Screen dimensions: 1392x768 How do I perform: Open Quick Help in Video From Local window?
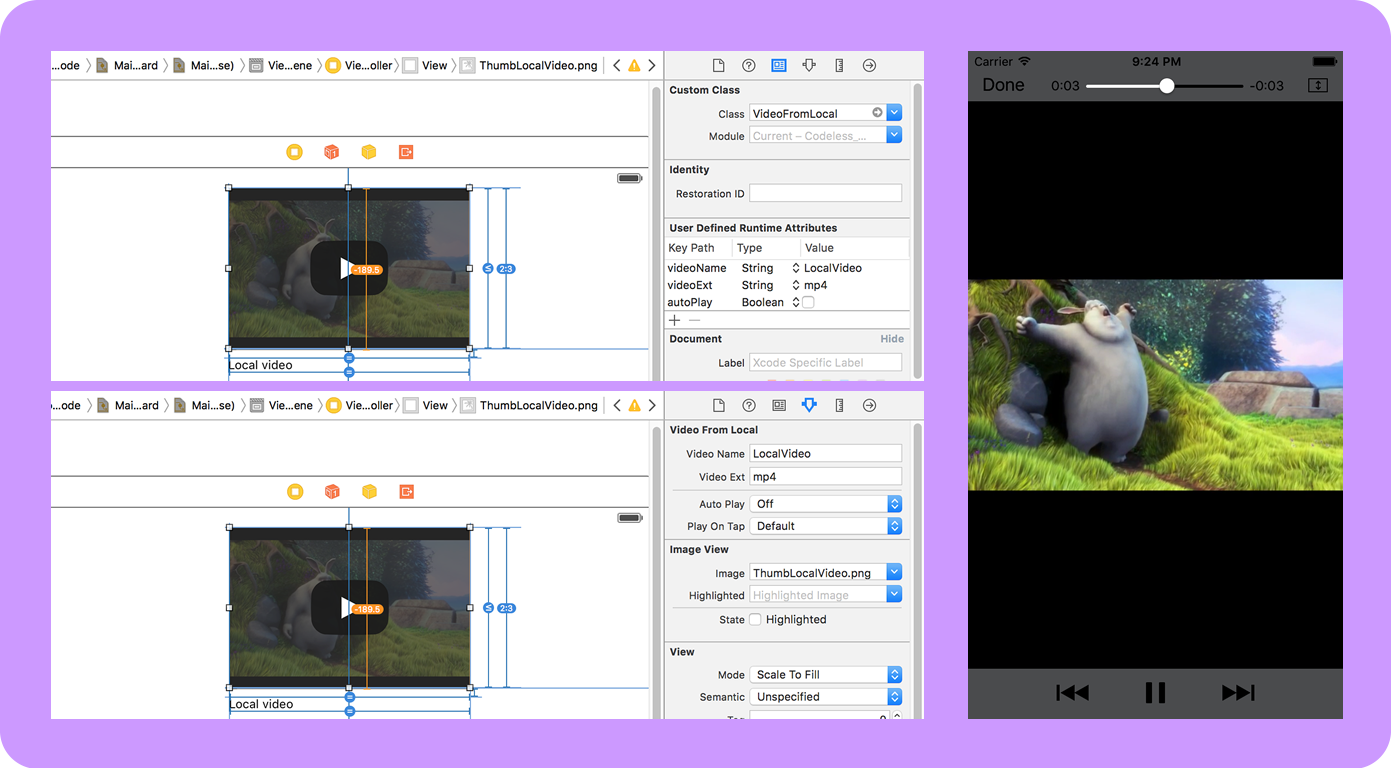[x=748, y=405]
